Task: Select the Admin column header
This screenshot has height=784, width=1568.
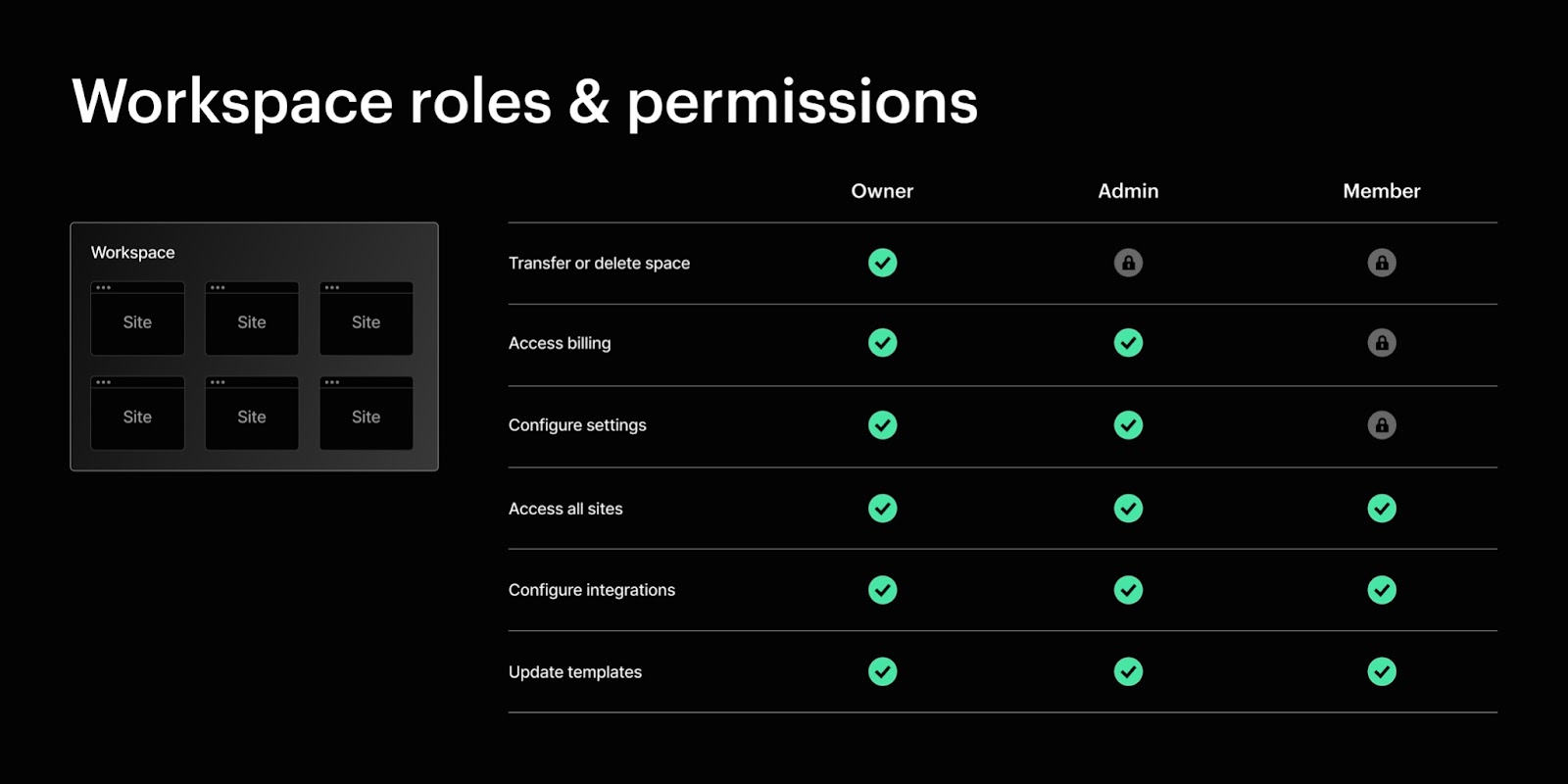Action: click(1128, 191)
